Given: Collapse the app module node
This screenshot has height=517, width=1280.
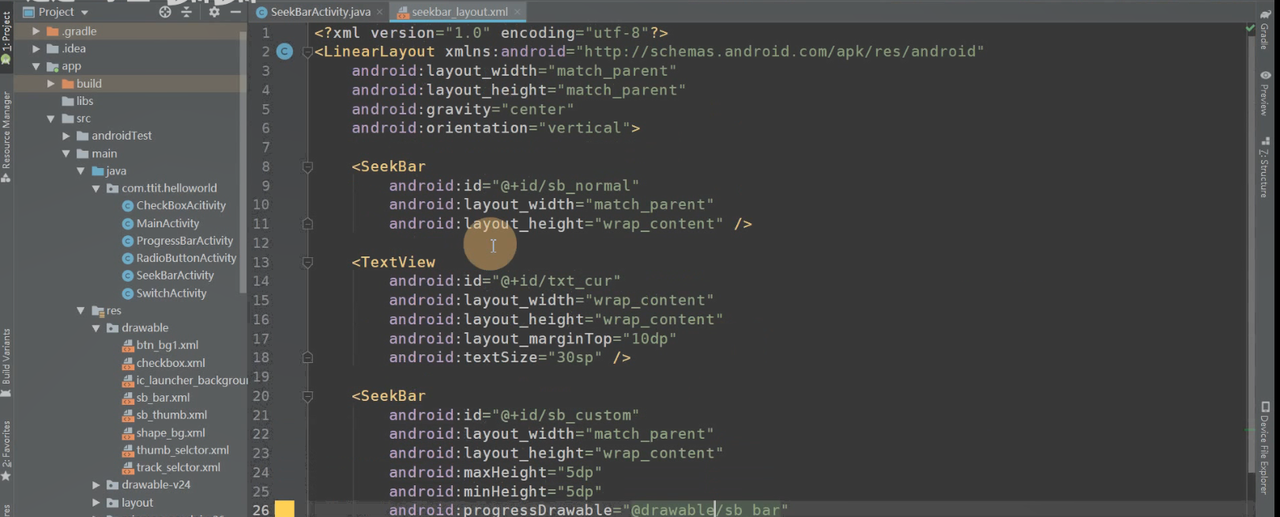Looking at the screenshot, I should point(36,66).
